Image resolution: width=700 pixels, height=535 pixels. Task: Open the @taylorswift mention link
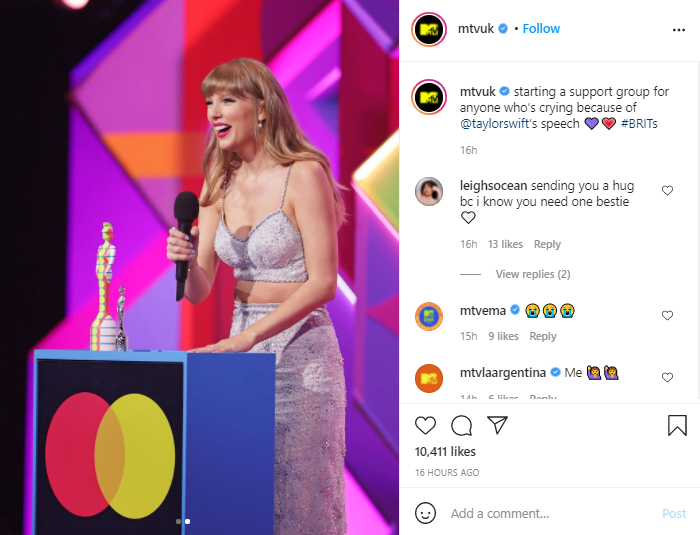tap(494, 124)
